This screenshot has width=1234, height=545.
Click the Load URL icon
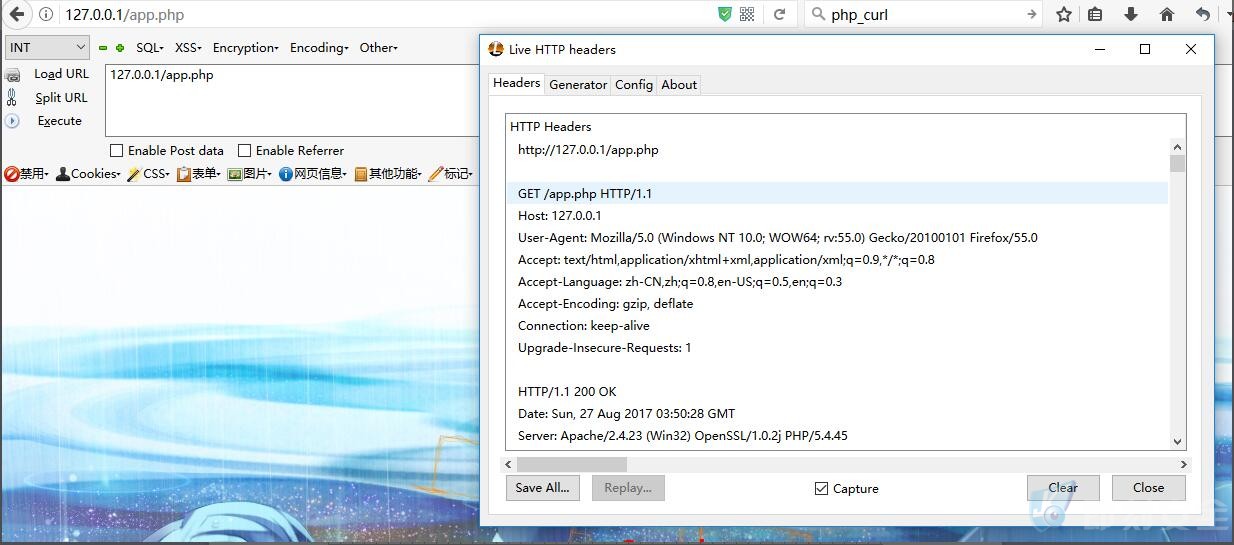tap(13, 75)
